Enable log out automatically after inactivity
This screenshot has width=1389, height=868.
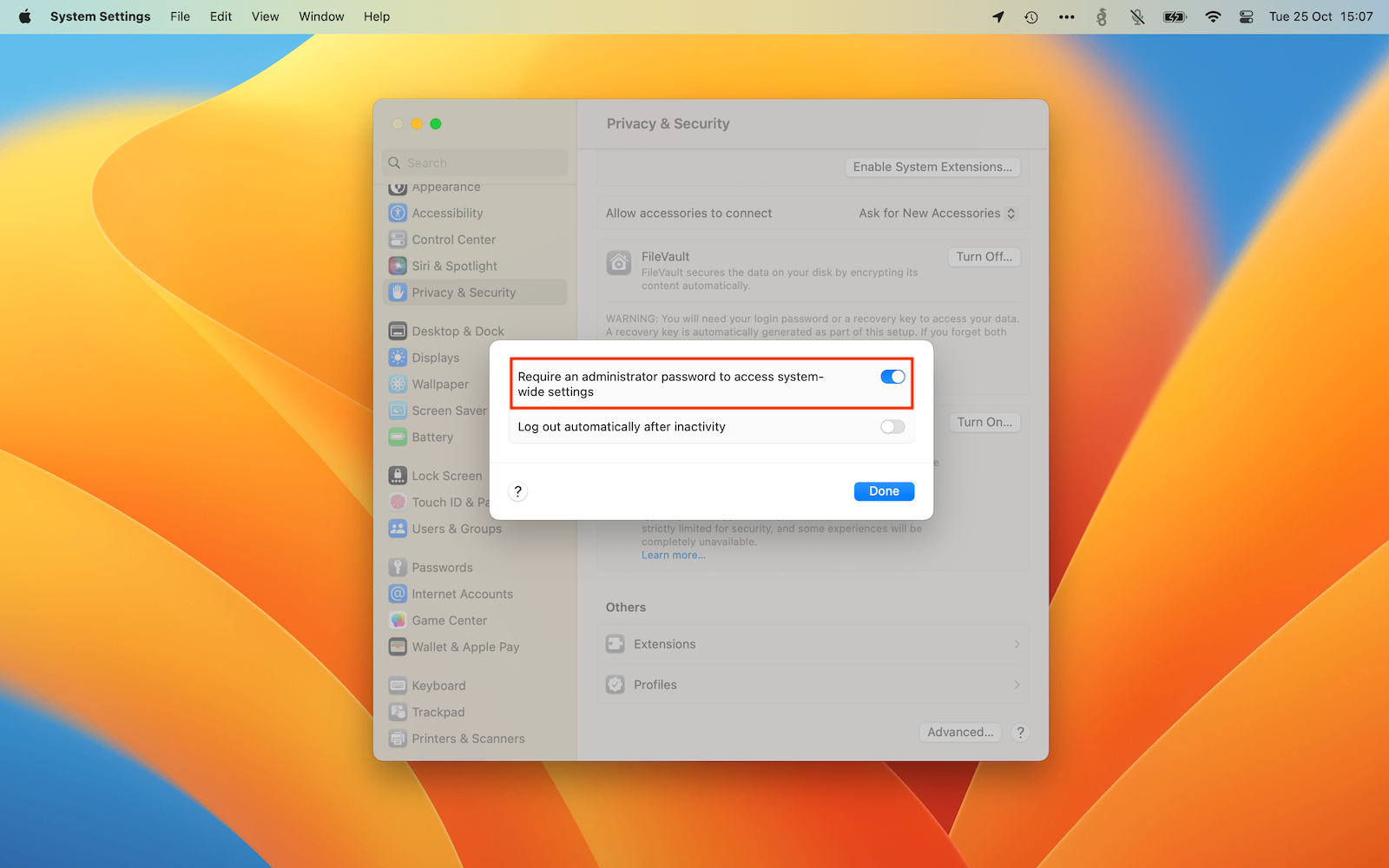tap(892, 427)
